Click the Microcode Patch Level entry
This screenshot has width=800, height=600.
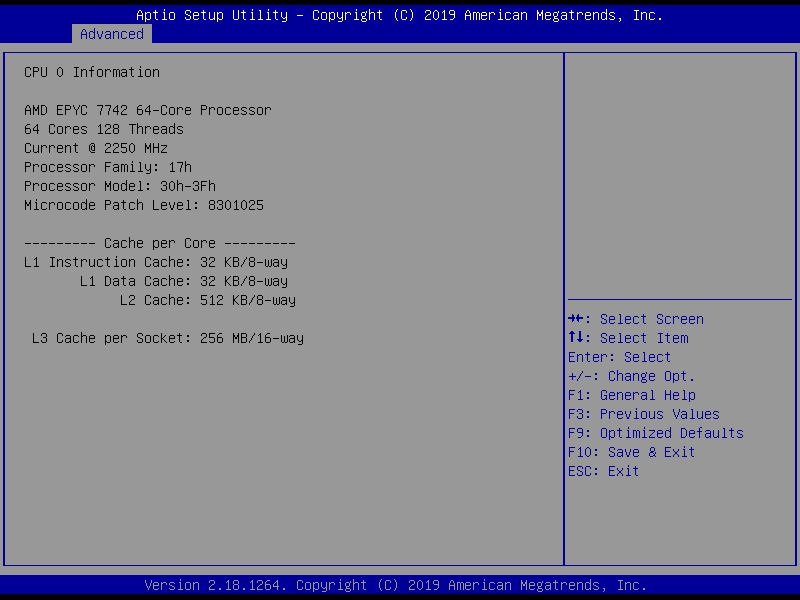coord(144,205)
